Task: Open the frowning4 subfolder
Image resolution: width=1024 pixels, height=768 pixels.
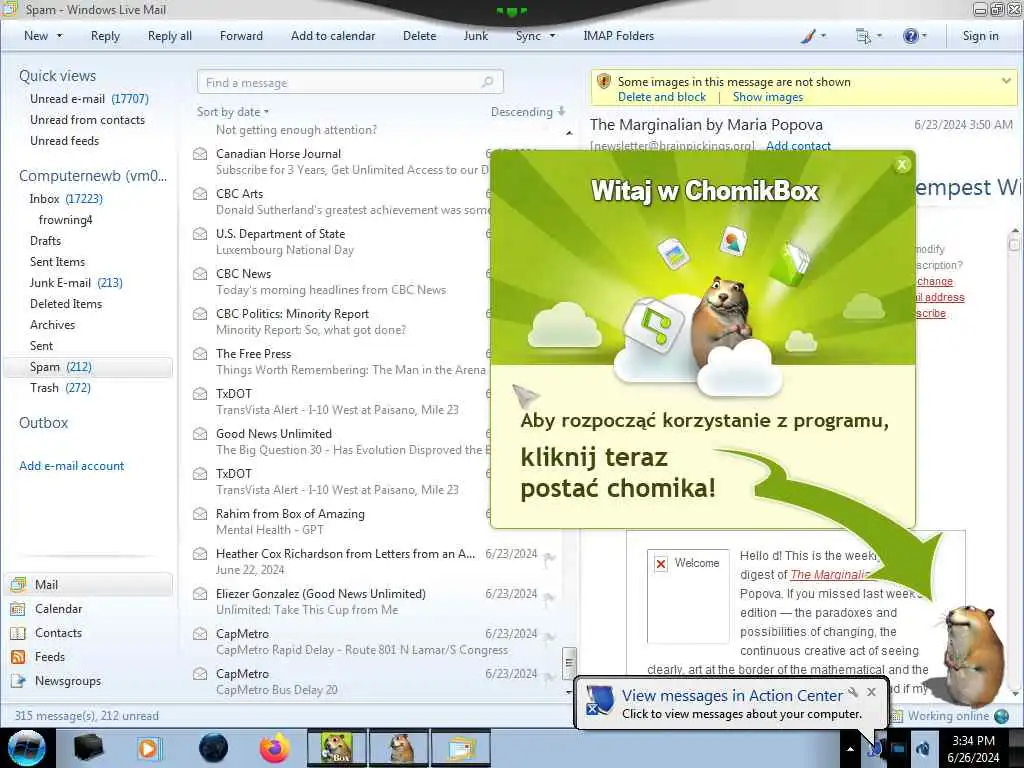Action: pos(65,219)
